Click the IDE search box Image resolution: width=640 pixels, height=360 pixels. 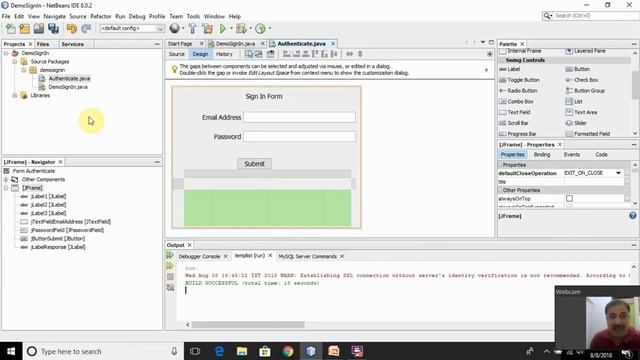590,16
